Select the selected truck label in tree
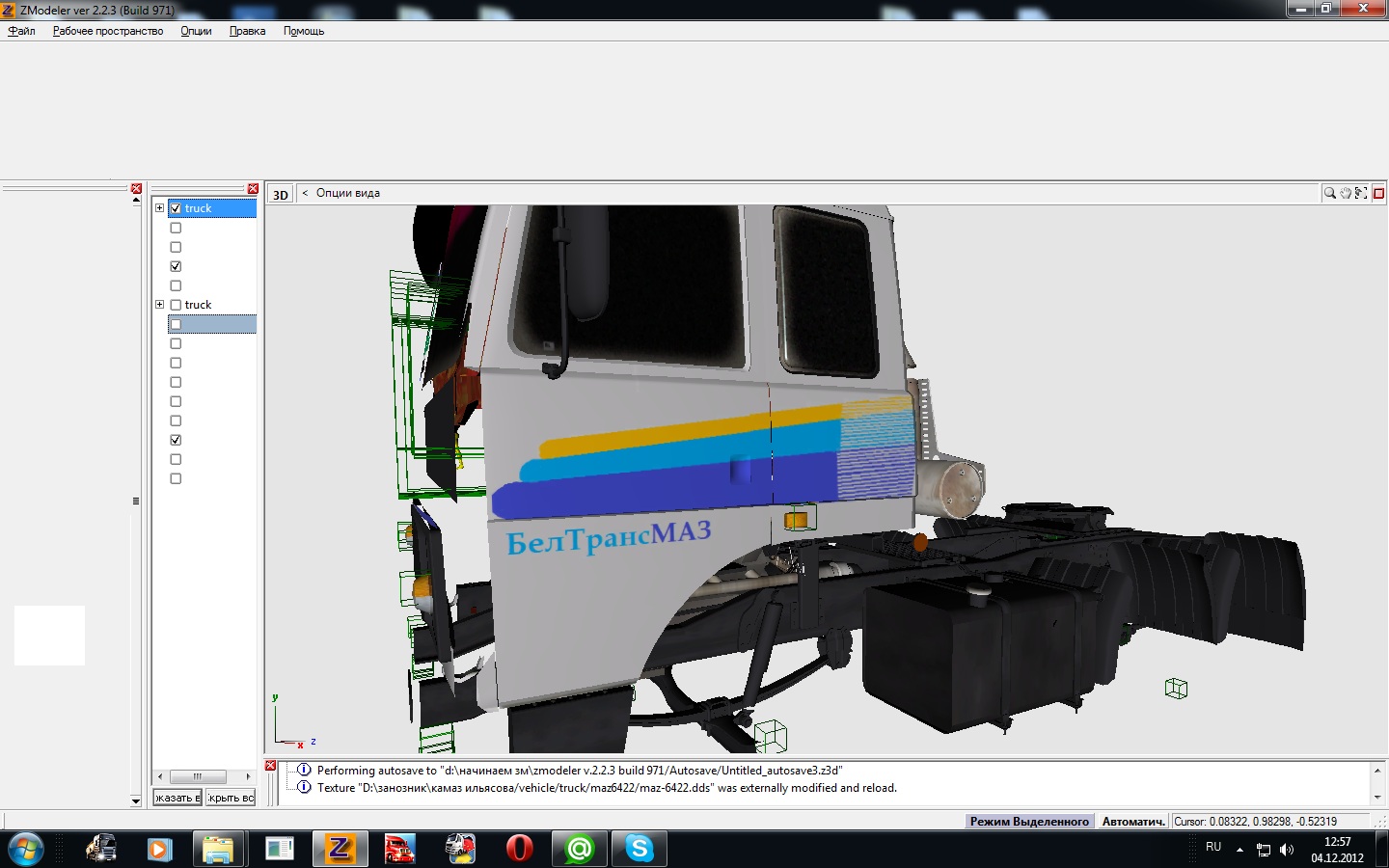 [x=198, y=208]
